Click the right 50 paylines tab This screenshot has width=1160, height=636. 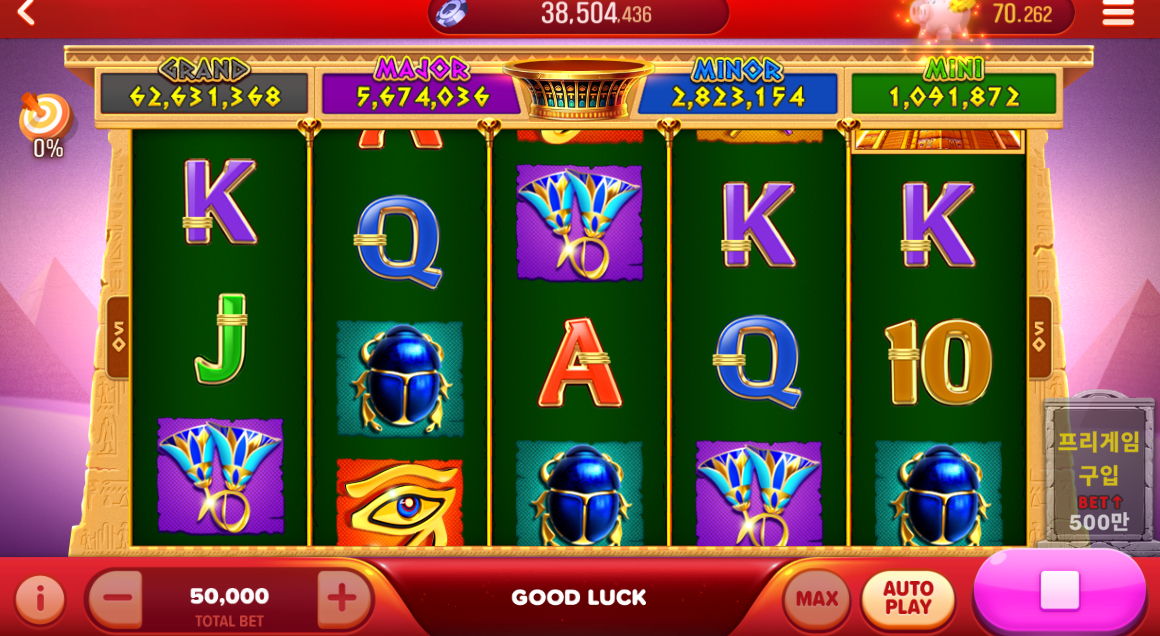click(x=1039, y=337)
